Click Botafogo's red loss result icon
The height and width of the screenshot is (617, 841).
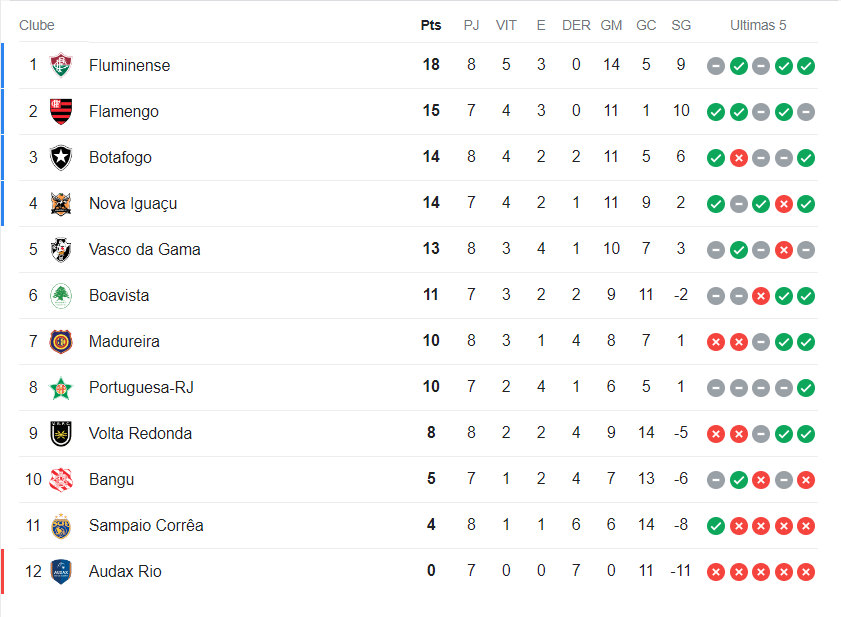pos(739,158)
